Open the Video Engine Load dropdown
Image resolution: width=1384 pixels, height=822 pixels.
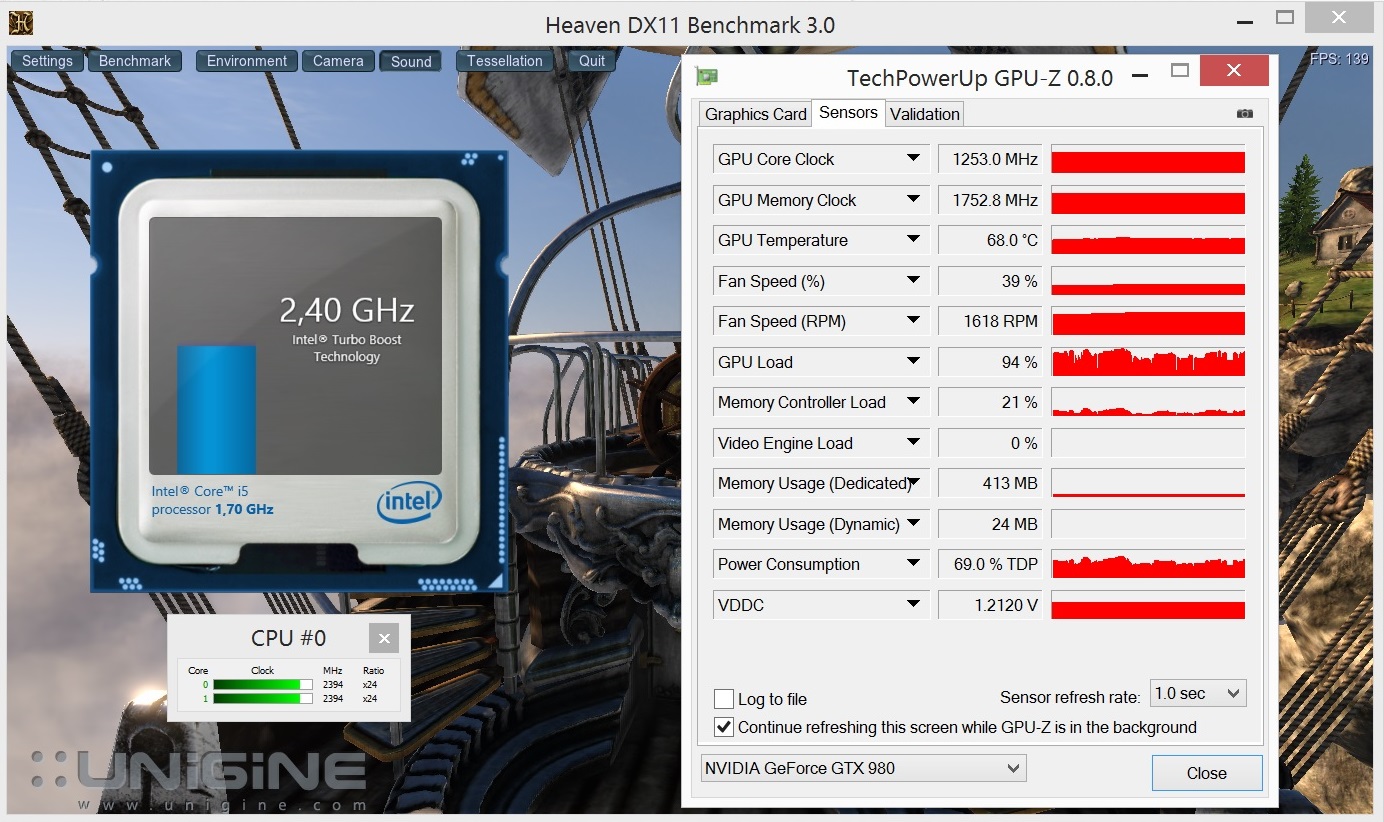[x=913, y=443]
